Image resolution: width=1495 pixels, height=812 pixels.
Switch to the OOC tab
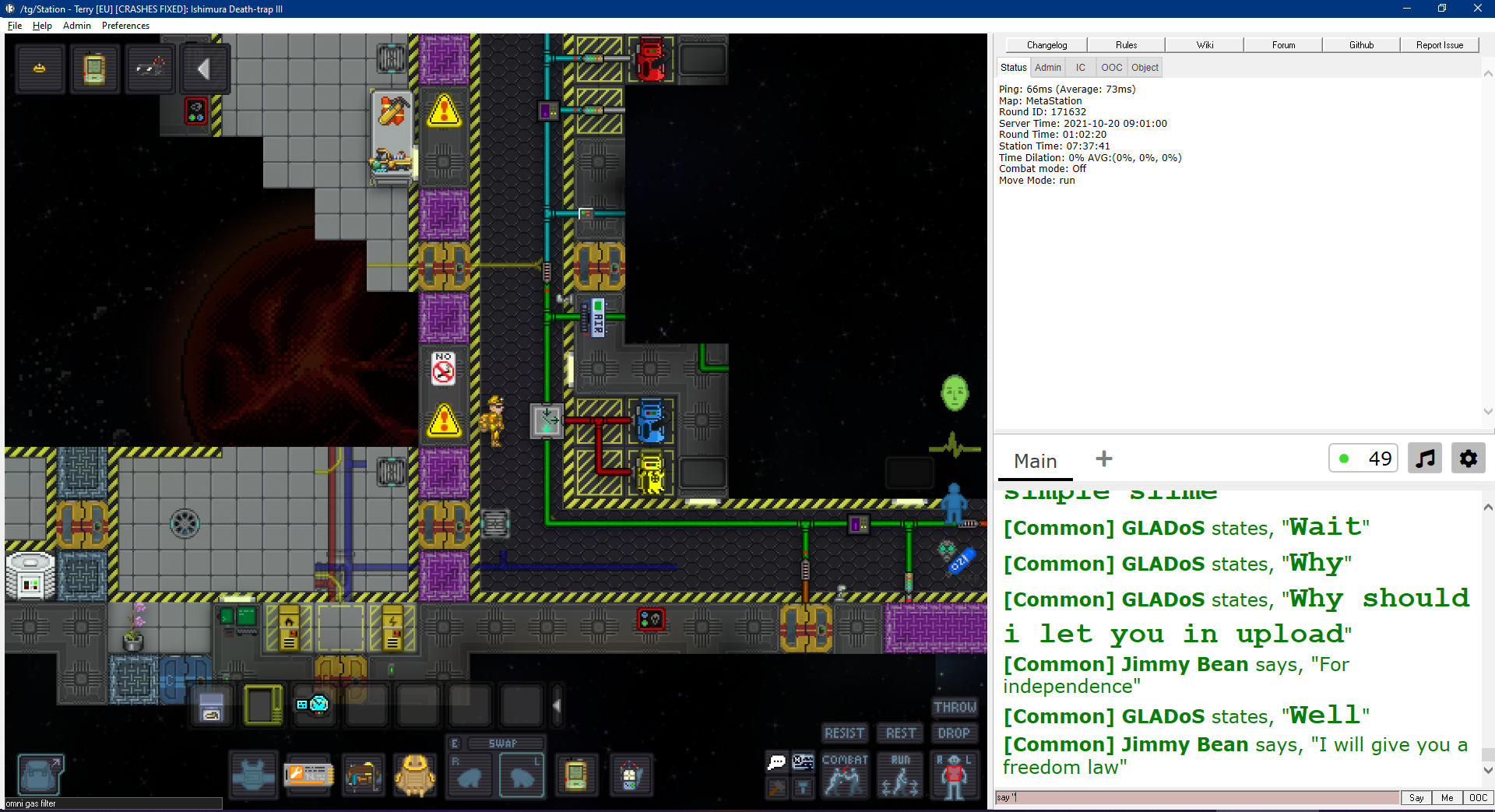(x=1111, y=68)
